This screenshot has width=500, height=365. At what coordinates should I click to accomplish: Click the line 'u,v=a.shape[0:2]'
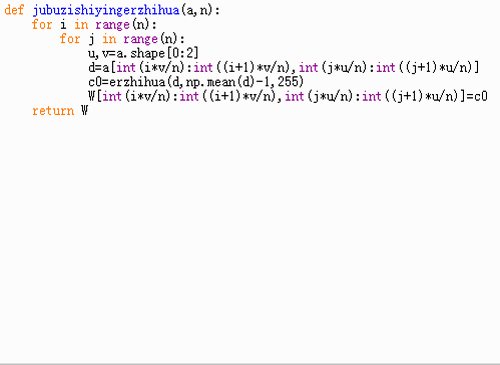(x=143, y=53)
